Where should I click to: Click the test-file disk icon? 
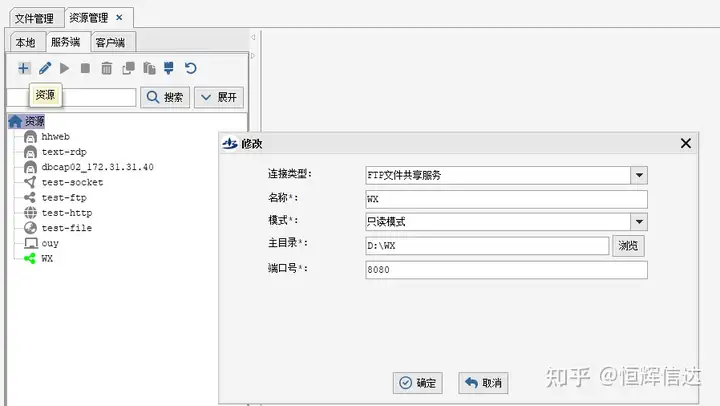tap(30, 228)
